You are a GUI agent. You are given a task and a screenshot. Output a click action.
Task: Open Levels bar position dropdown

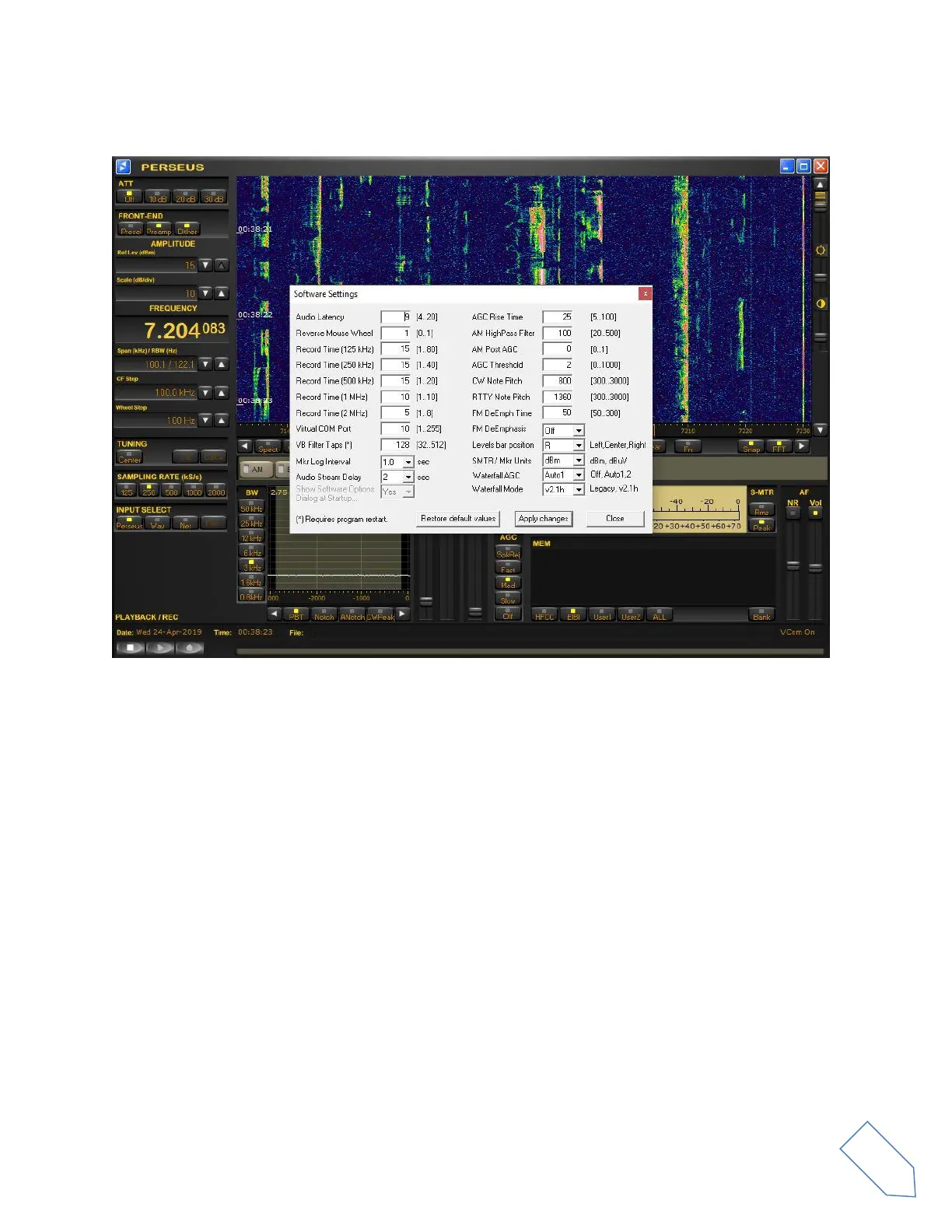(x=579, y=446)
